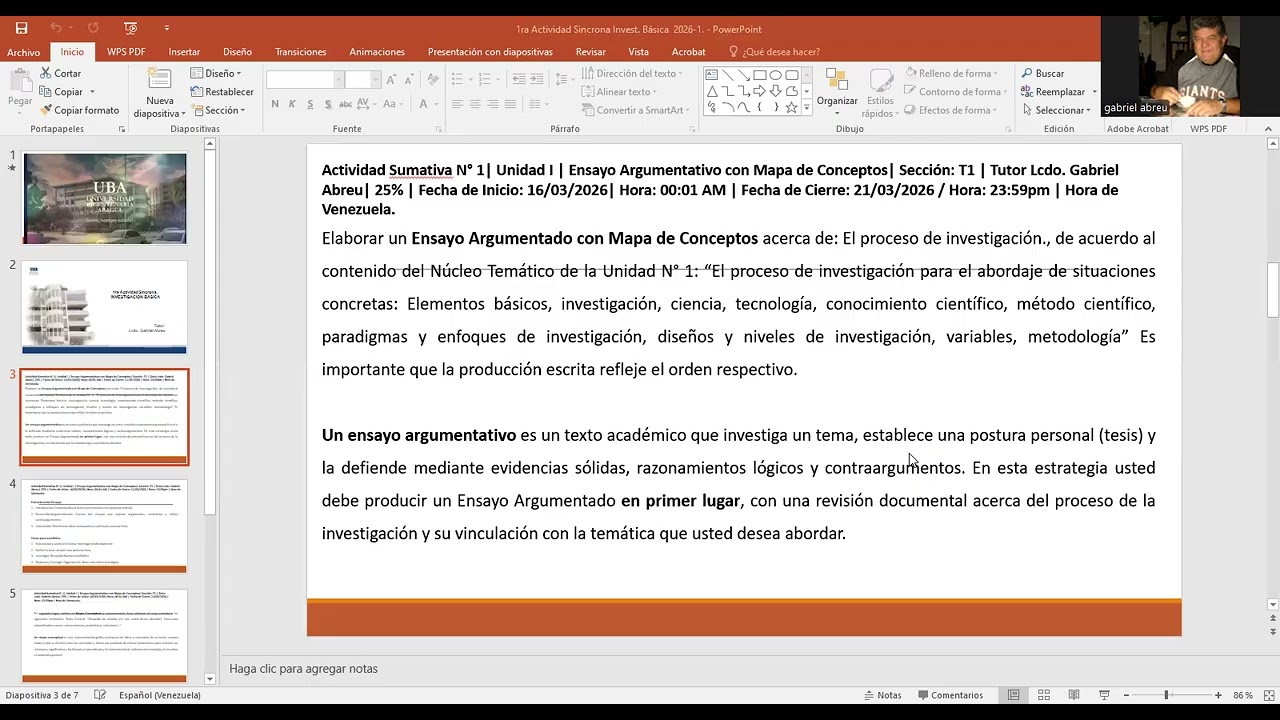Click the Save icon in title bar
This screenshot has height=720, width=1280.
click(x=22, y=28)
